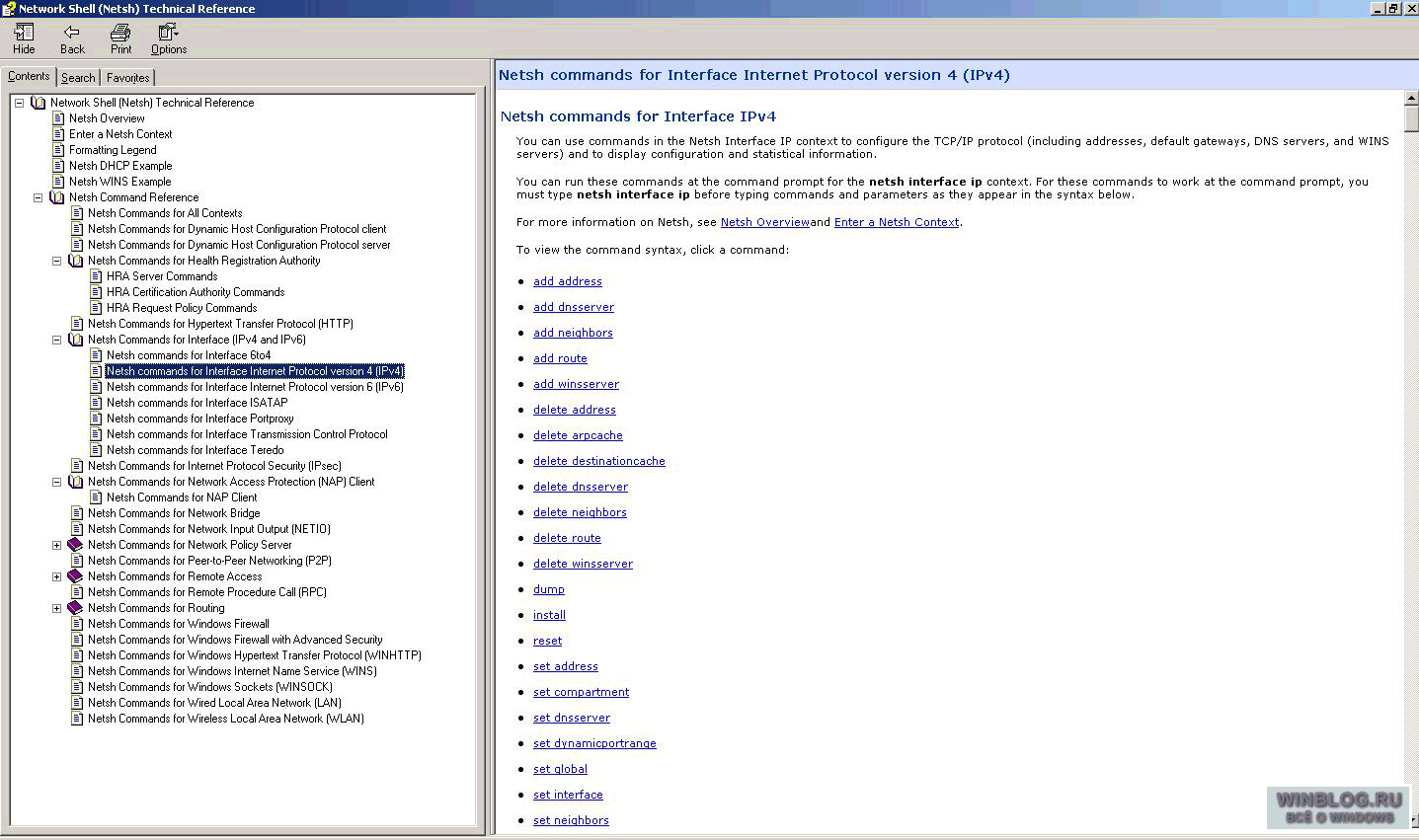Collapse the Interface (IPv4 and IPv6) node
This screenshot has height=840, width=1419.
[x=56, y=340]
